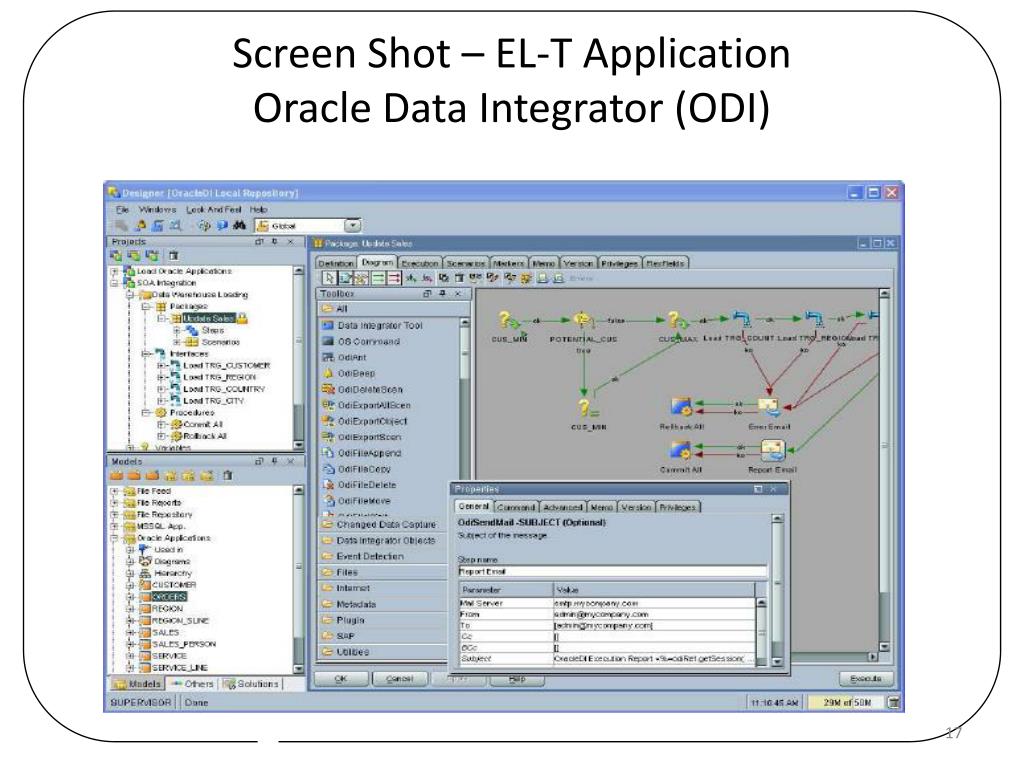Click the trash icon in Projects toolbar
Screen dimensions: 1024x768
click(174, 255)
